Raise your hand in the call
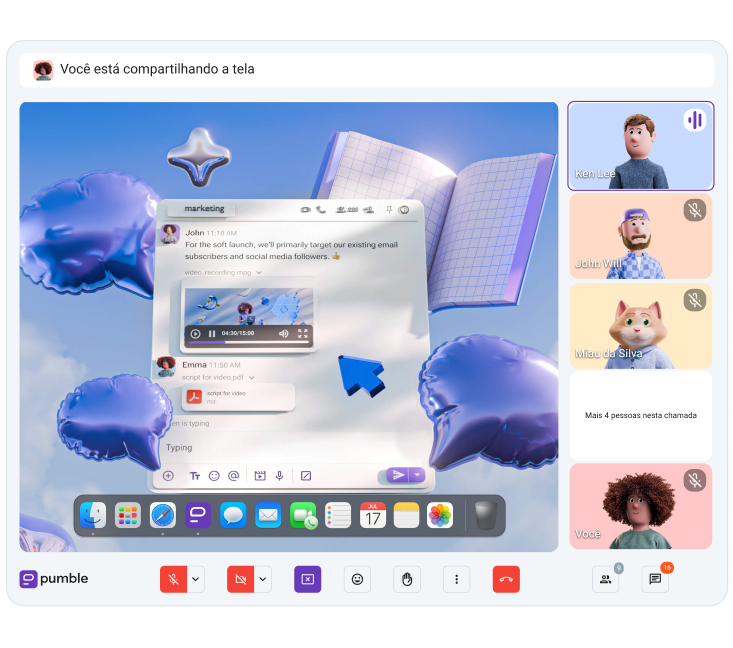This screenshot has height=648, width=733. 407,579
